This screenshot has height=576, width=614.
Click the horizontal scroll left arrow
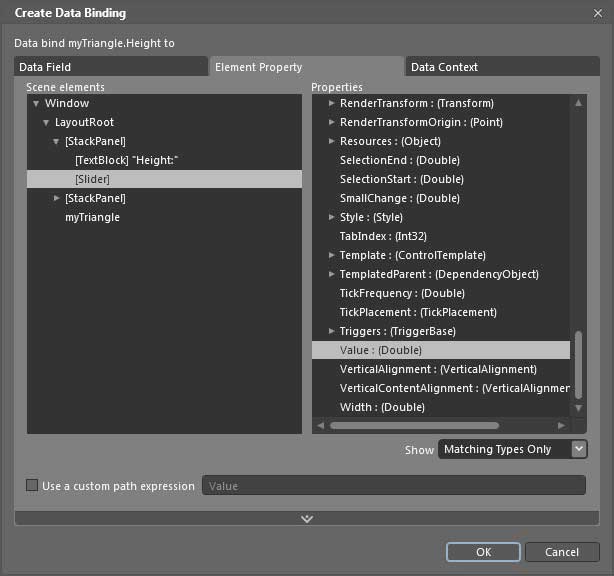321,425
